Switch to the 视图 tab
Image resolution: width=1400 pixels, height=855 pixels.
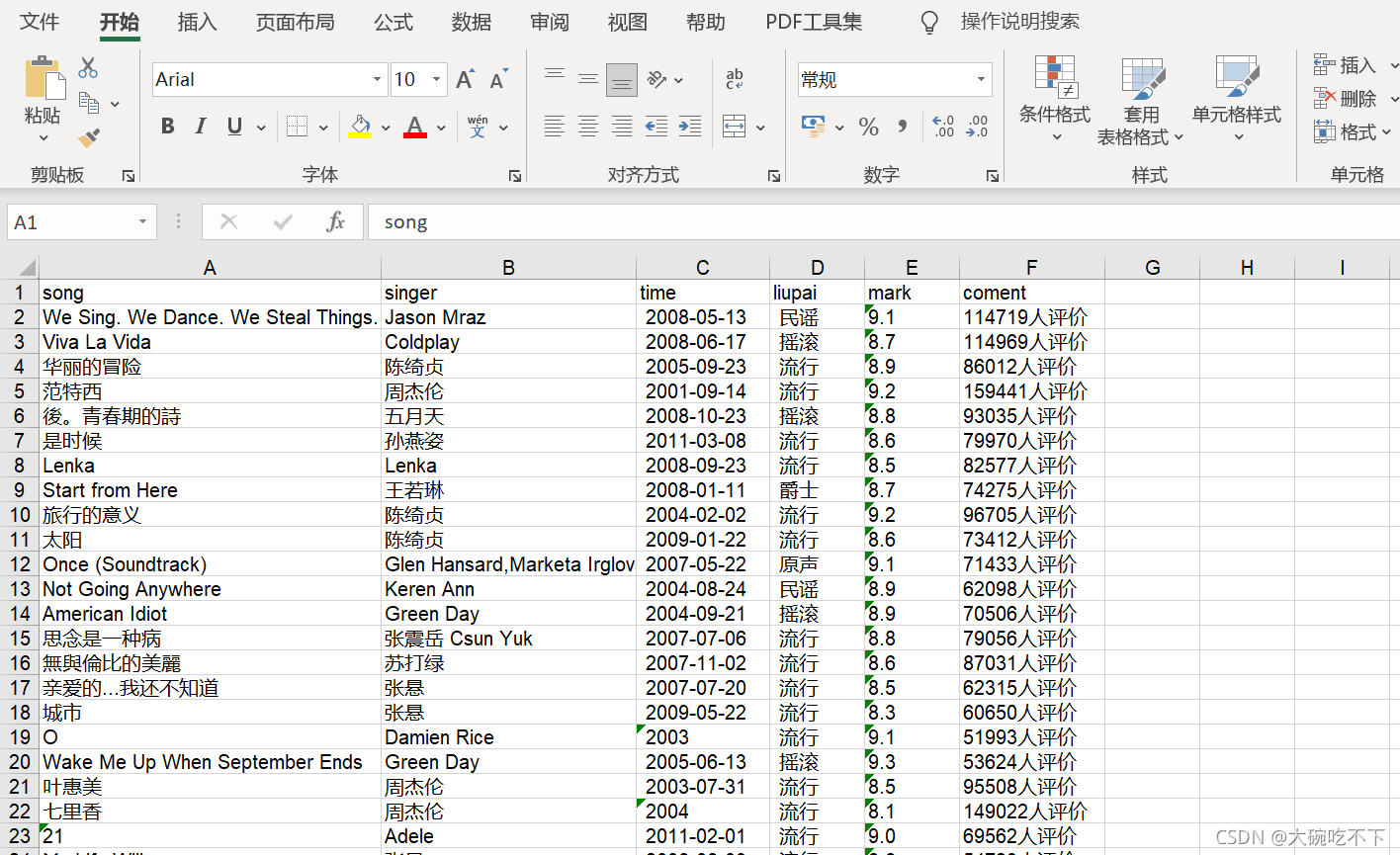tap(628, 22)
